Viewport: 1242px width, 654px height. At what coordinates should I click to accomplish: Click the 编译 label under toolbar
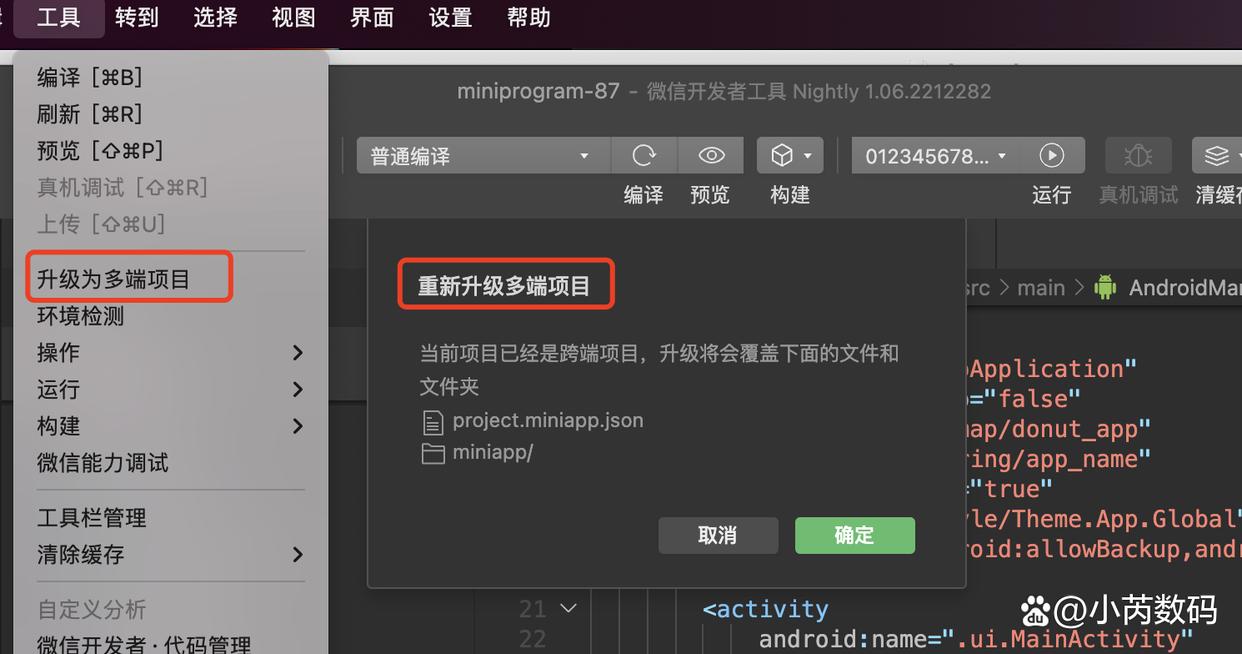(x=644, y=195)
